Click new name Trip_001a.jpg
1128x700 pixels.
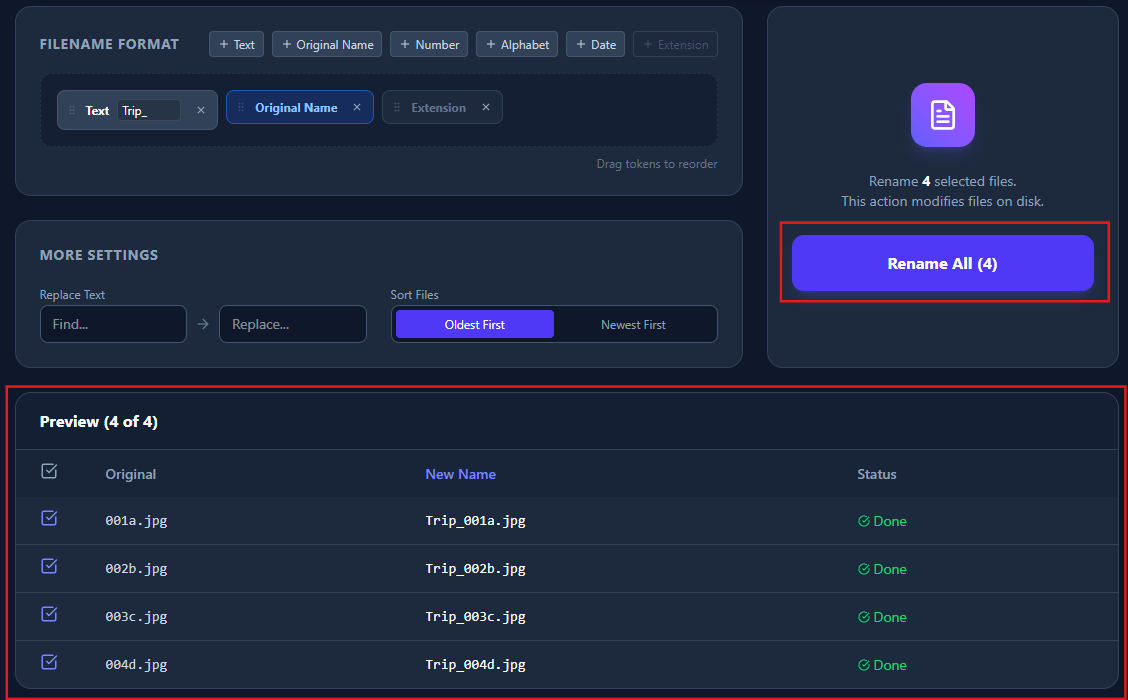(x=476, y=521)
